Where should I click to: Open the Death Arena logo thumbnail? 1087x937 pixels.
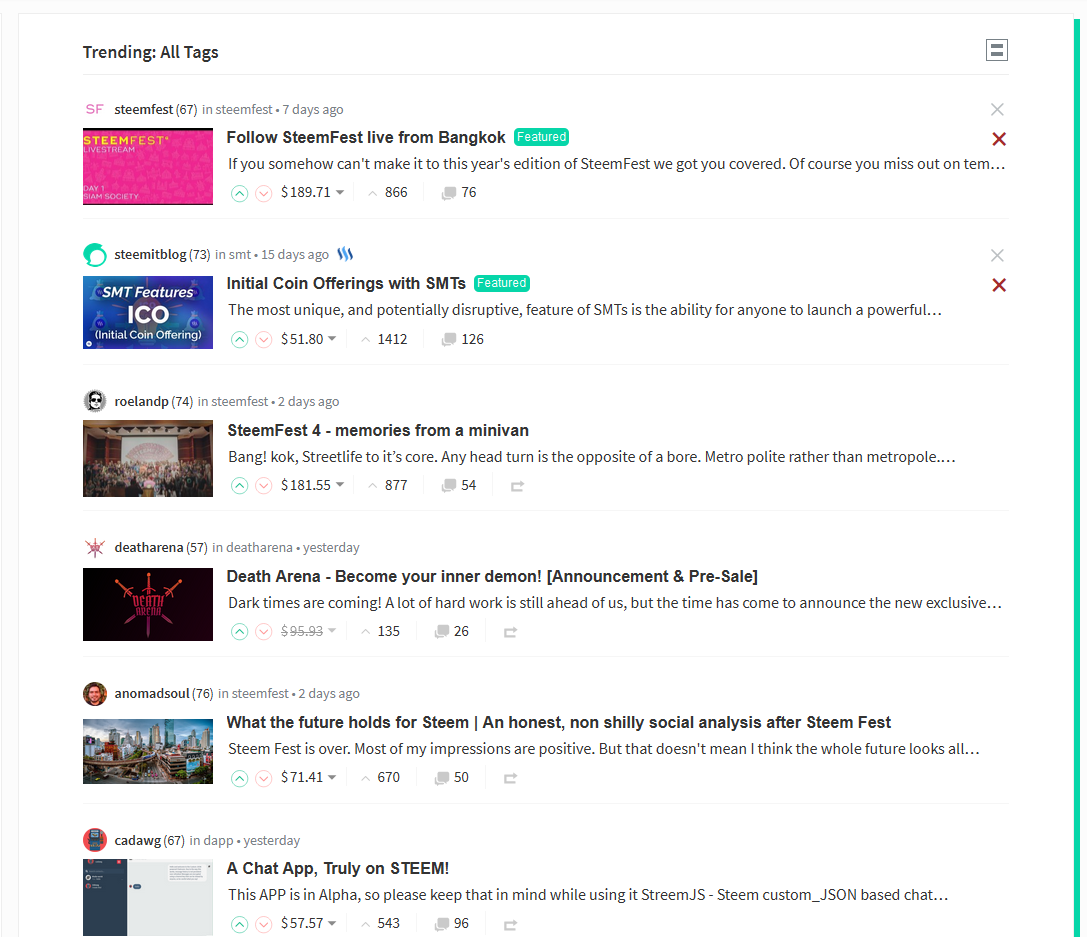(148, 604)
